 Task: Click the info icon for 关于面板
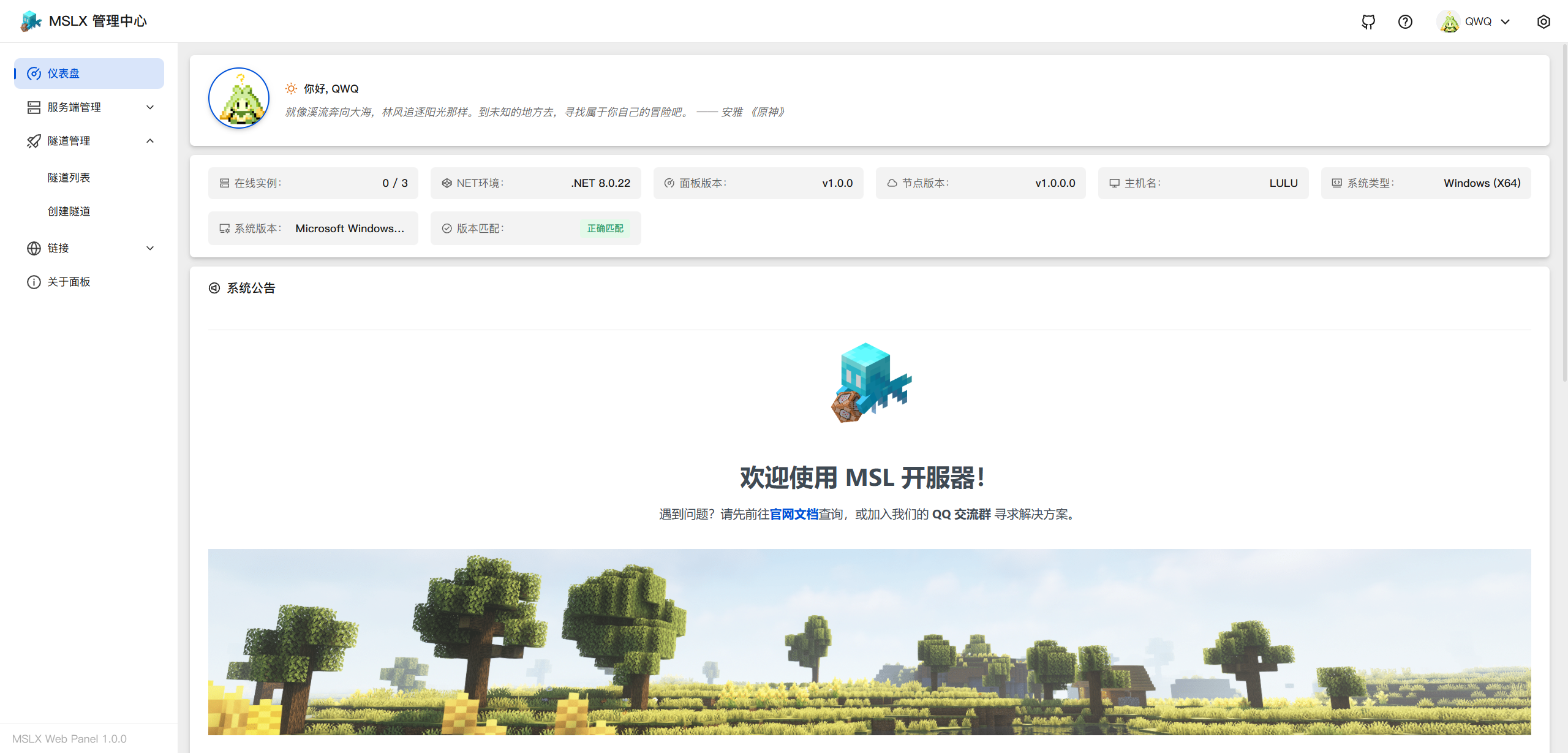click(x=34, y=282)
